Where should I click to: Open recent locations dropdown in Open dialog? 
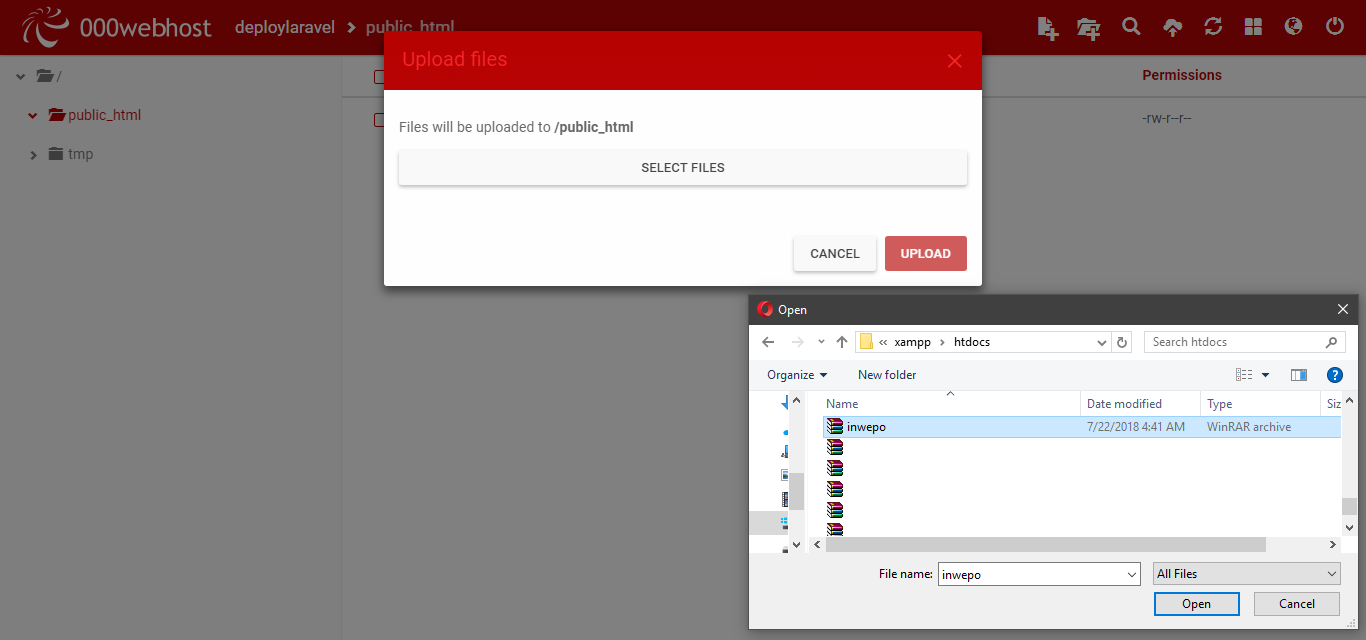coord(821,342)
